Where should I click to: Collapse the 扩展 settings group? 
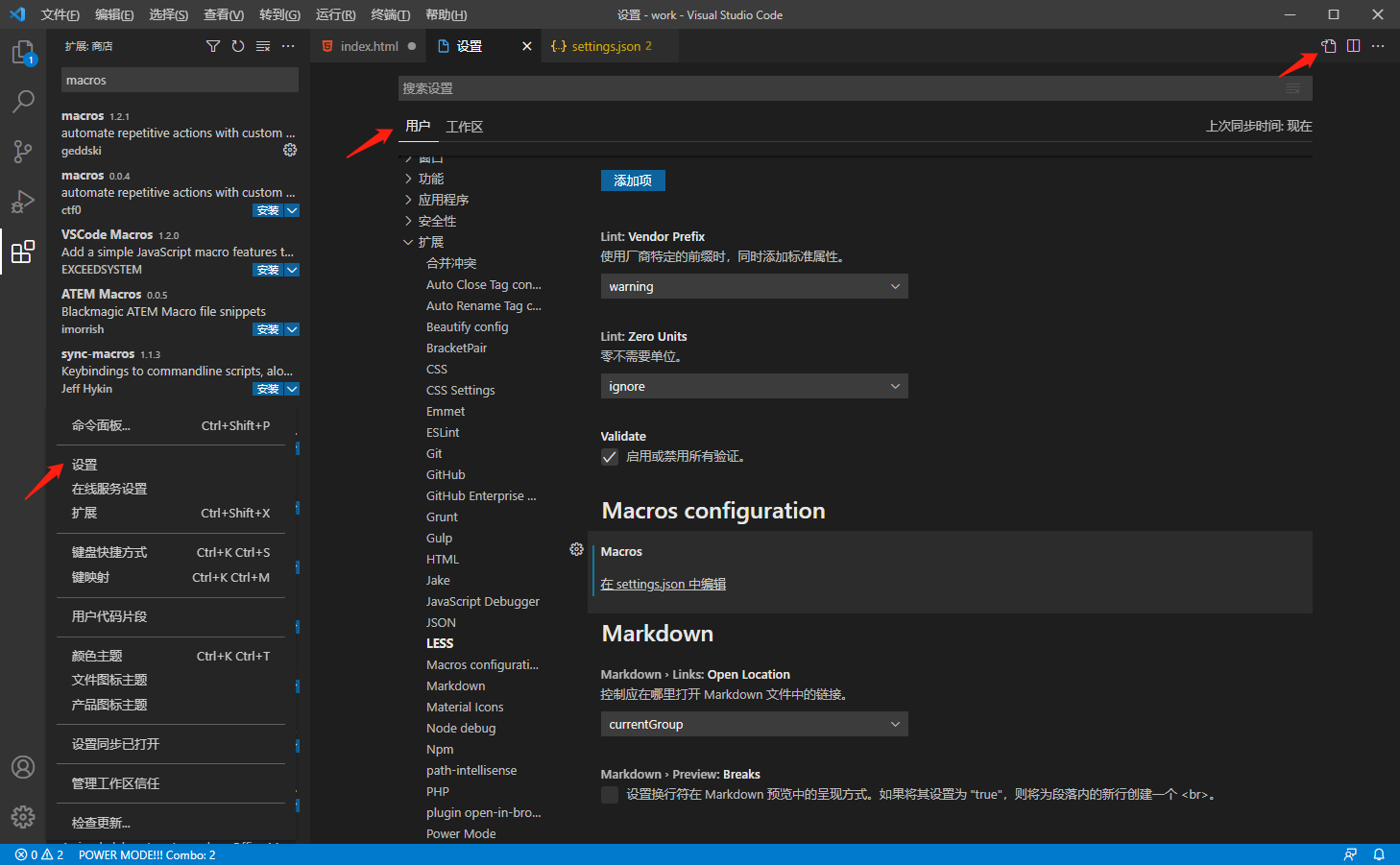point(408,242)
